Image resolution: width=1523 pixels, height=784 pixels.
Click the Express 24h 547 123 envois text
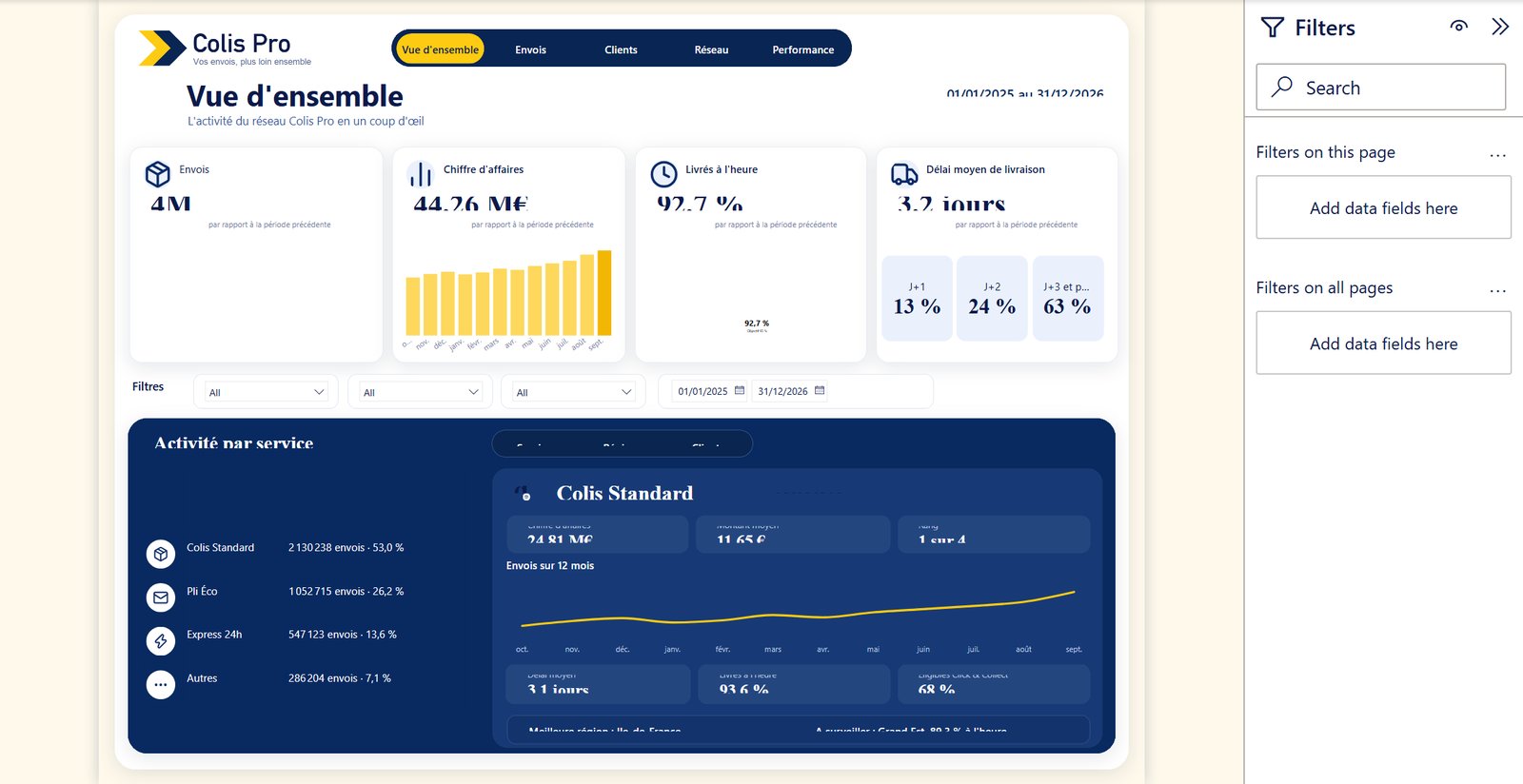click(343, 634)
